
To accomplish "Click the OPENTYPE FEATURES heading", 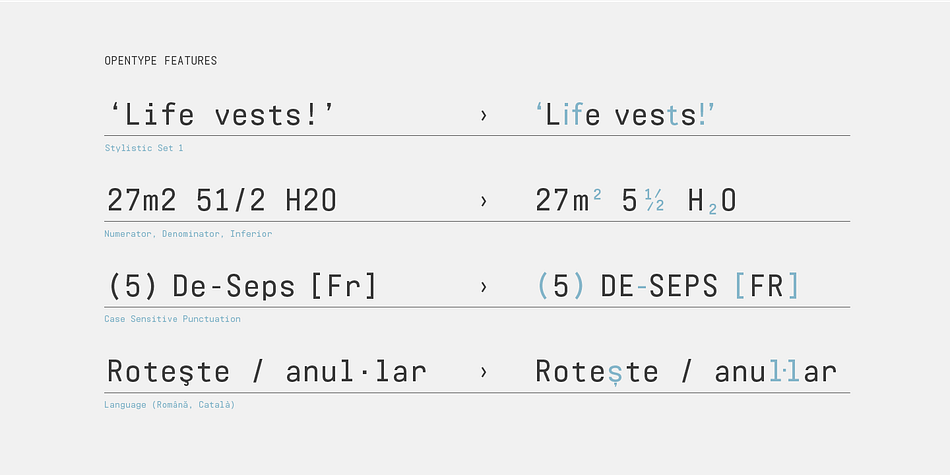I will click(161, 61).
